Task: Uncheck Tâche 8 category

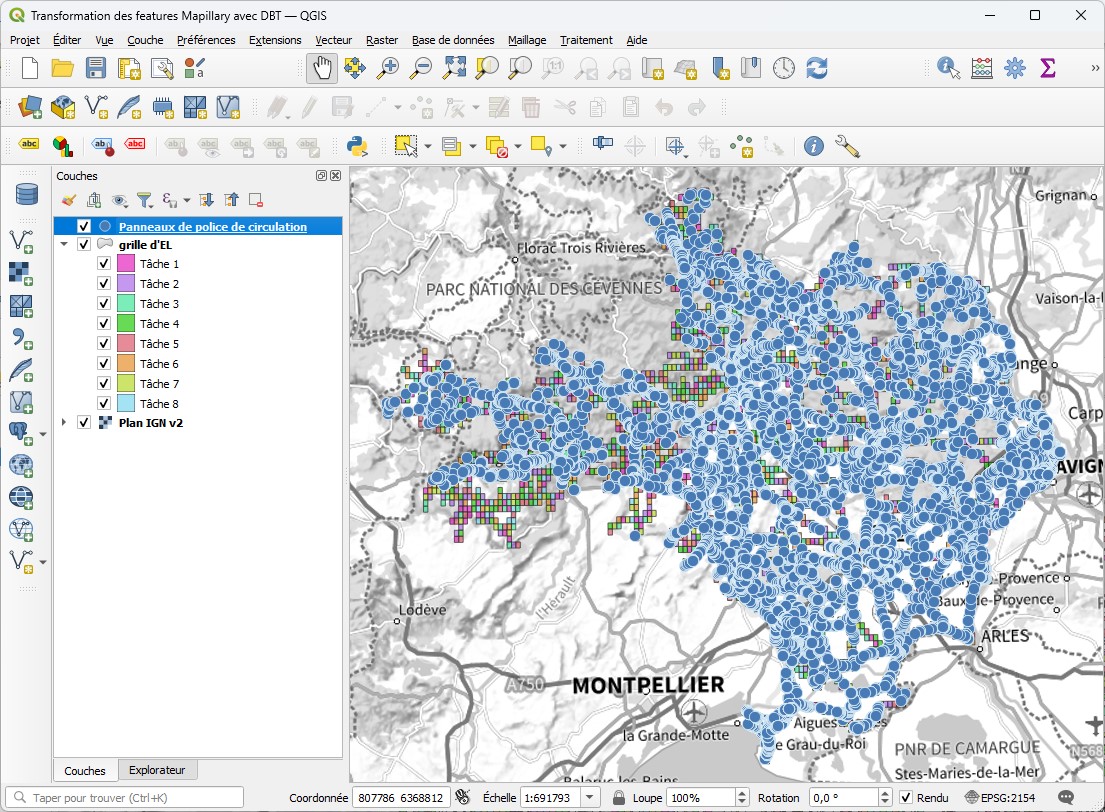Action: [104, 403]
